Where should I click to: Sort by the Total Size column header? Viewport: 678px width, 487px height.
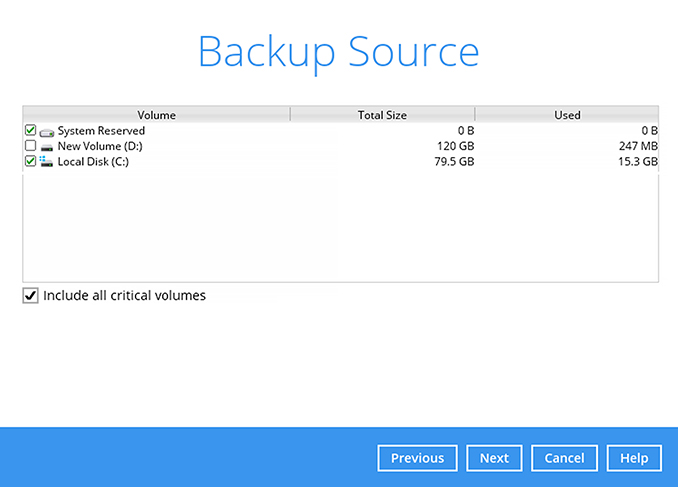[382, 115]
